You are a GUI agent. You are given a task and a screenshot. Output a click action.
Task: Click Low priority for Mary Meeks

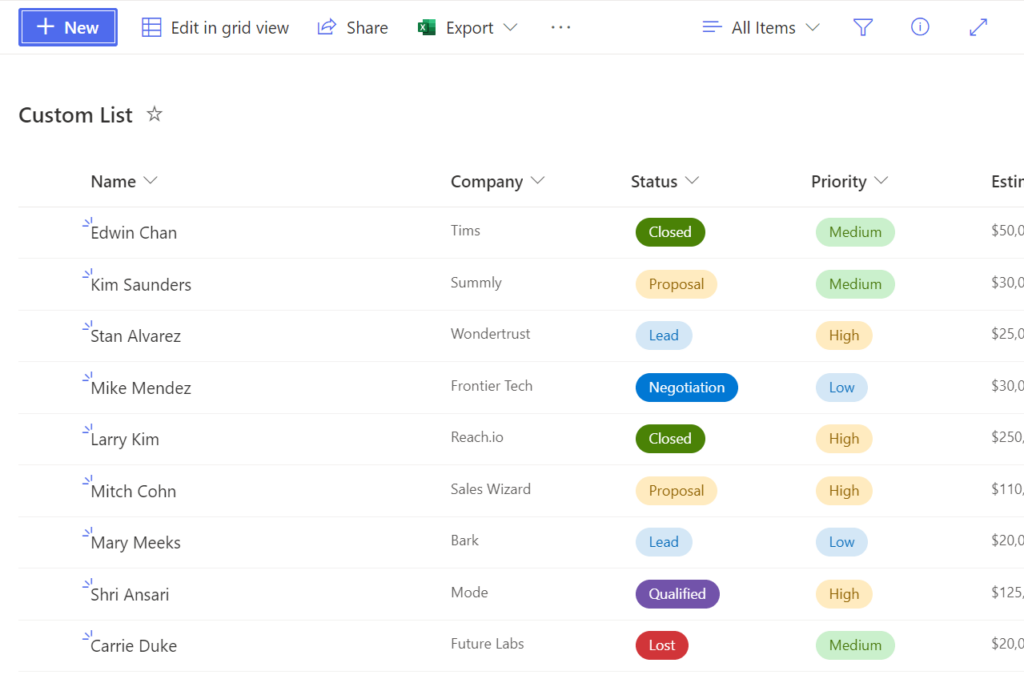pos(841,542)
